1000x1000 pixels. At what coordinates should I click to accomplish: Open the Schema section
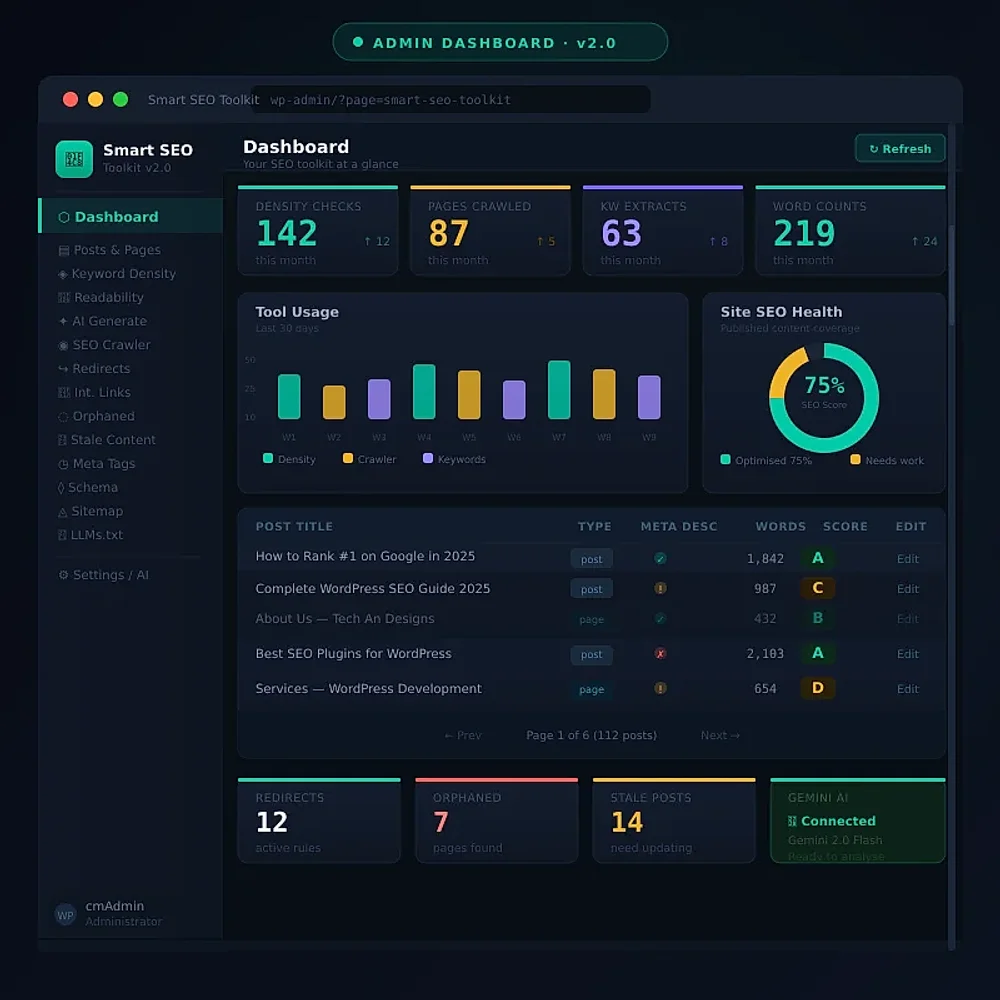(88, 487)
